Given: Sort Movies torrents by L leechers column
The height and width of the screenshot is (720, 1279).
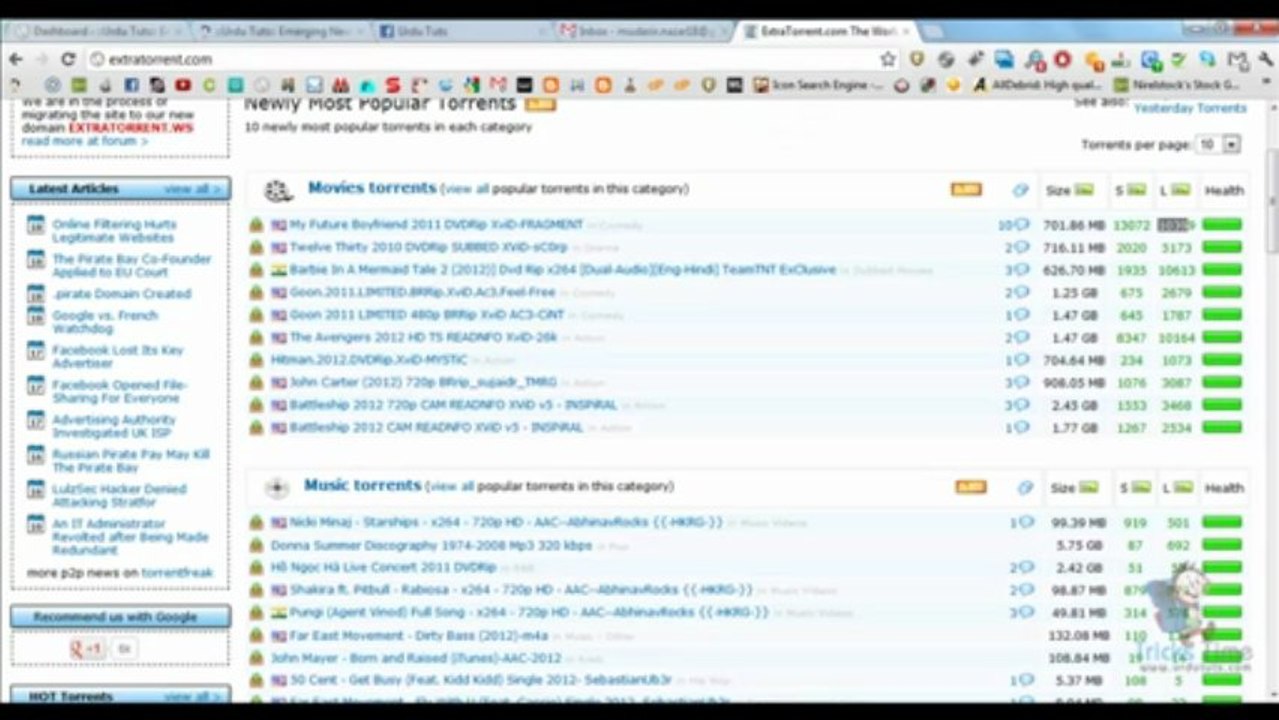Looking at the screenshot, I should 1176,190.
